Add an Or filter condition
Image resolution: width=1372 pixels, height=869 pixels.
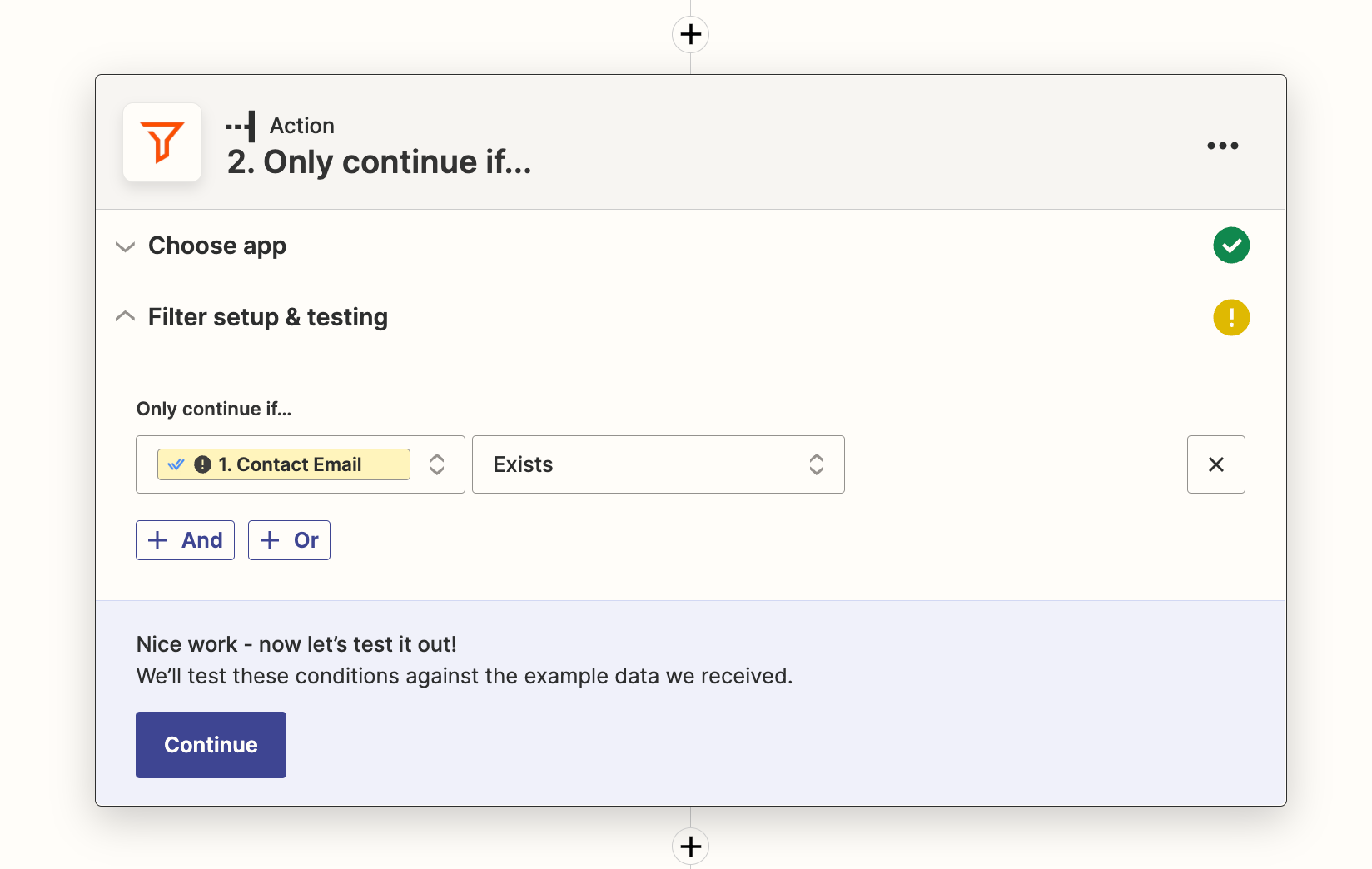click(289, 539)
